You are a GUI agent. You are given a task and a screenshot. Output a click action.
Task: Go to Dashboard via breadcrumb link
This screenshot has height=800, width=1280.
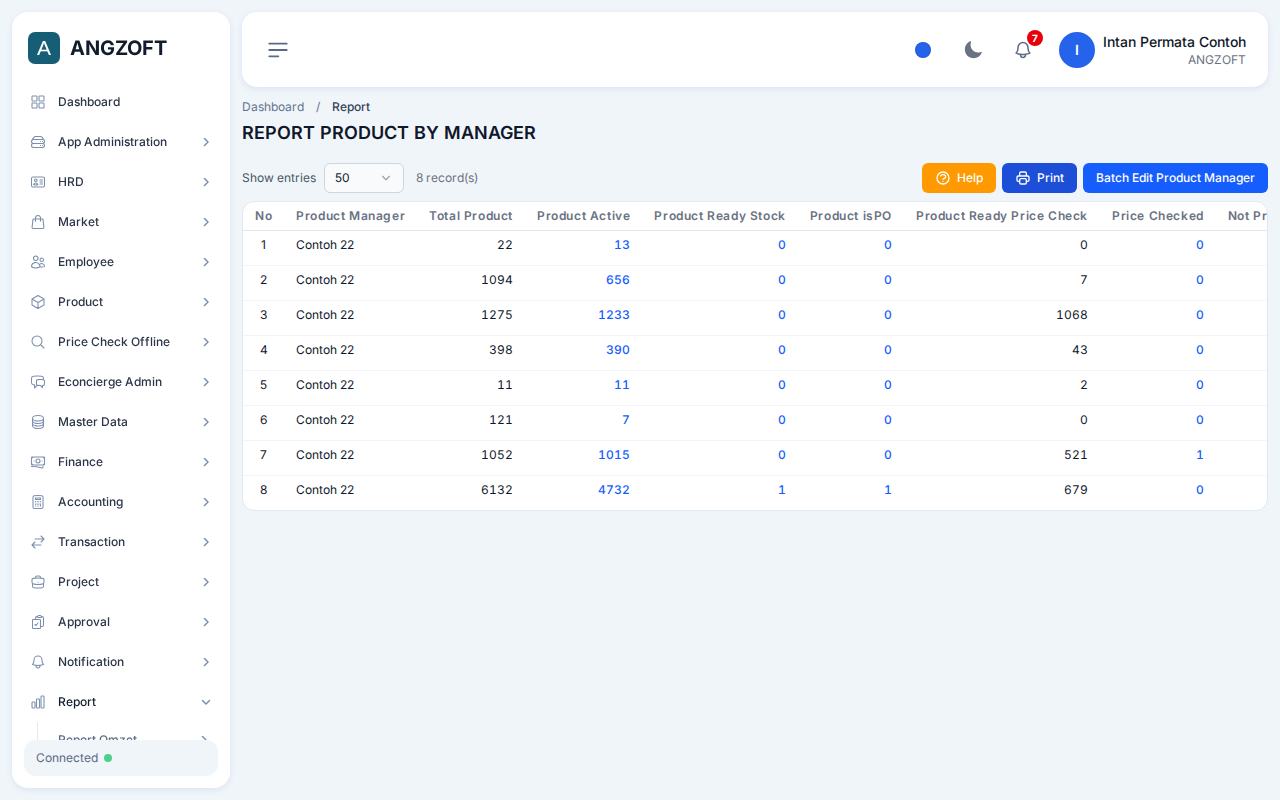pyautogui.click(x=273, y=107)
